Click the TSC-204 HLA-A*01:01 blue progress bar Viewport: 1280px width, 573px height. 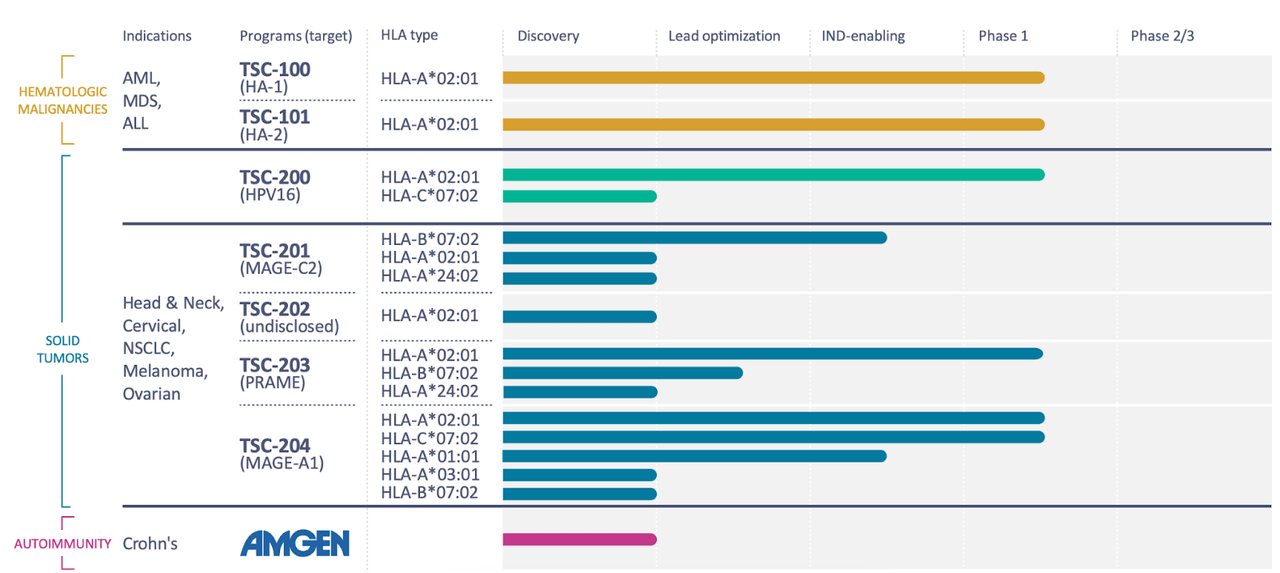(x=694, y=456)
